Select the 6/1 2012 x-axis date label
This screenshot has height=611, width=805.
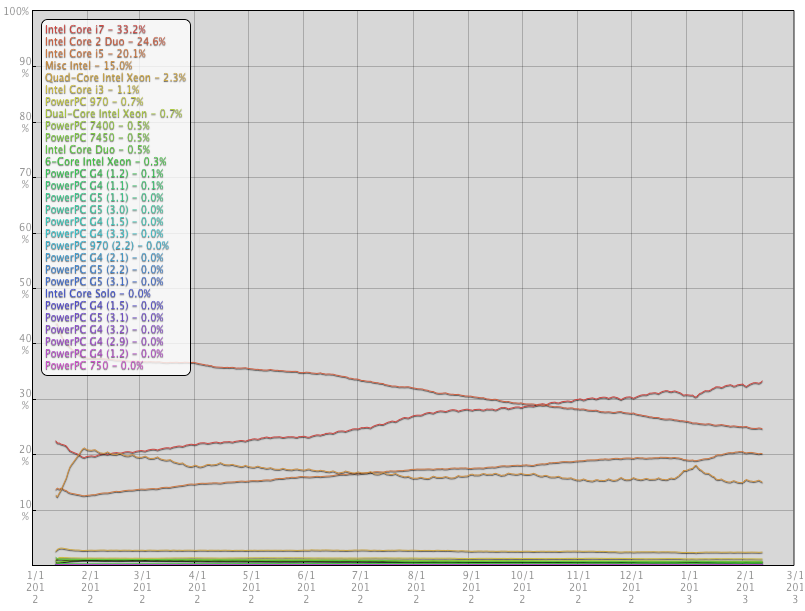point(306,587)
